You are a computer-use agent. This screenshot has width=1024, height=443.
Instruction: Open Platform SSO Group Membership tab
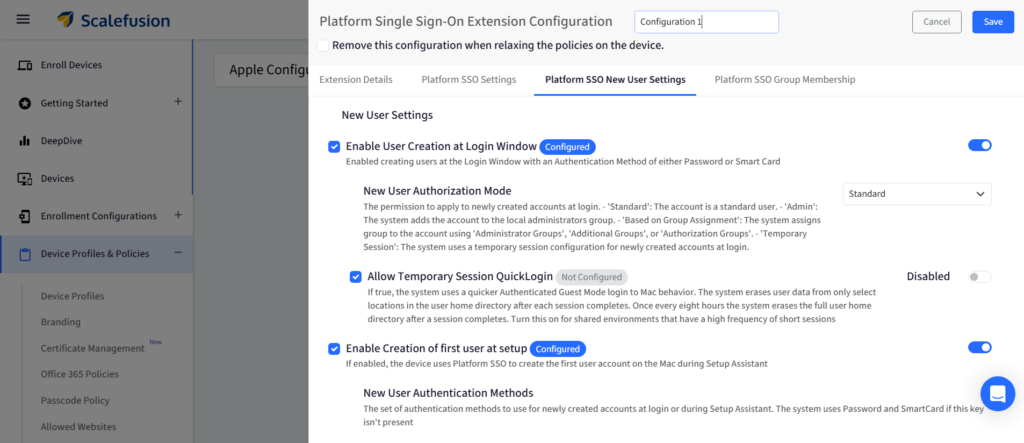pos(784,79)
